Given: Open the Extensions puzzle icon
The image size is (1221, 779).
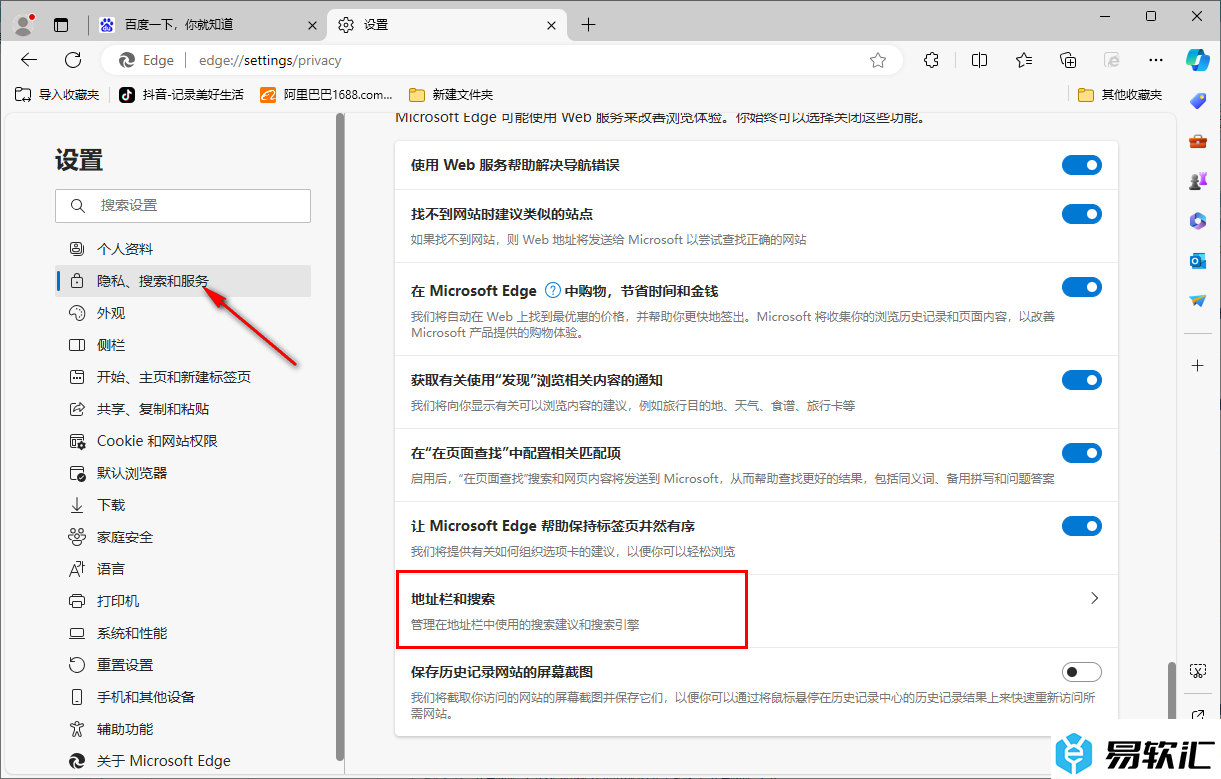Looking at the screenshot, I should tap(931, 60).
